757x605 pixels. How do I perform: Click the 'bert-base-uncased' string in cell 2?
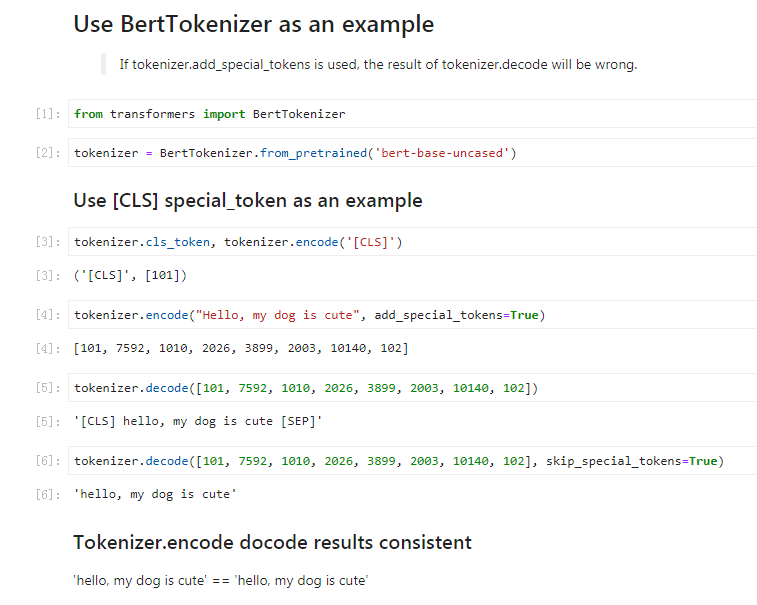coord(442,153)
